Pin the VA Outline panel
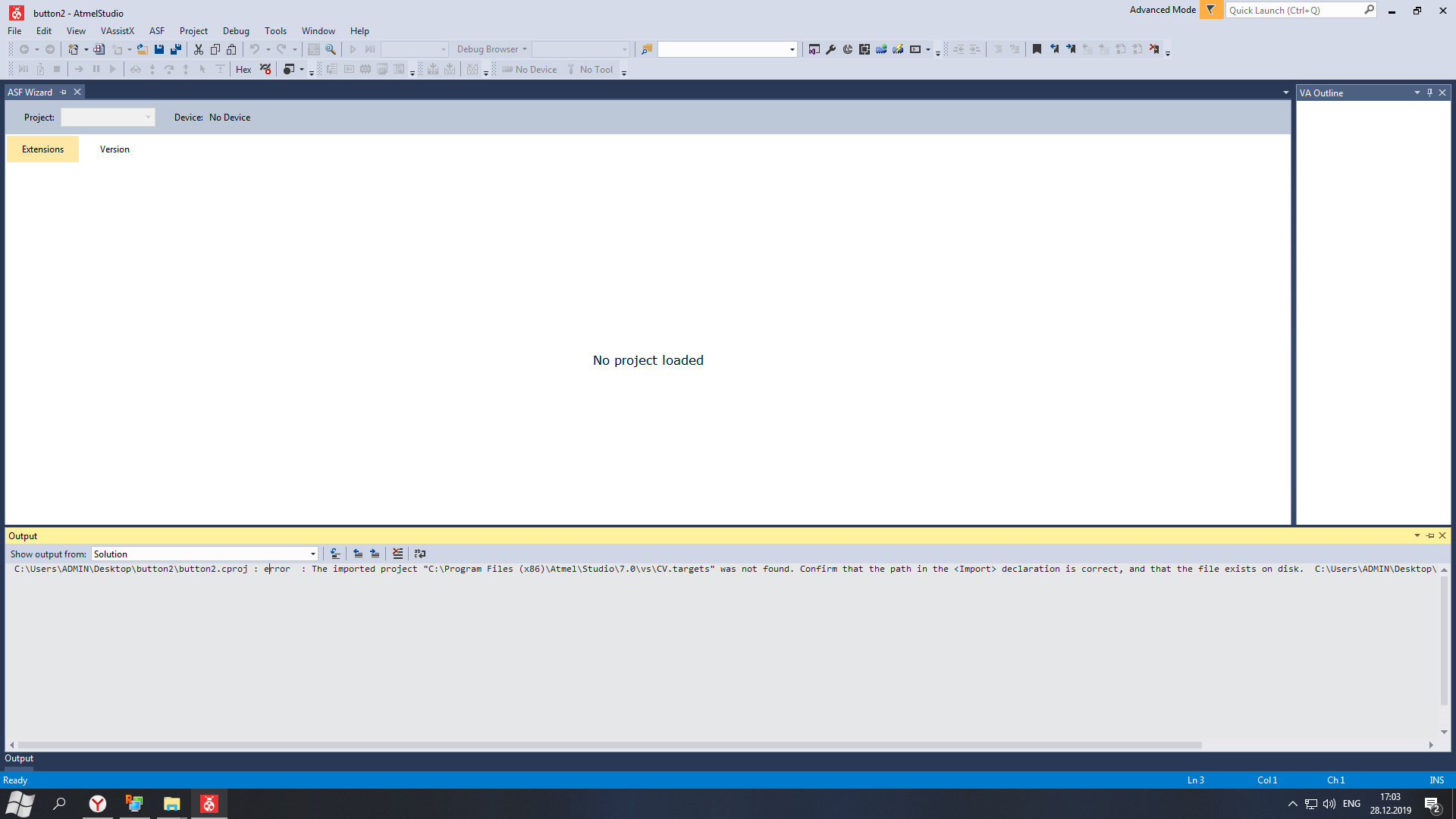Image resolution: width=1456 pixels, height=819 pixels. point(1429,93)
